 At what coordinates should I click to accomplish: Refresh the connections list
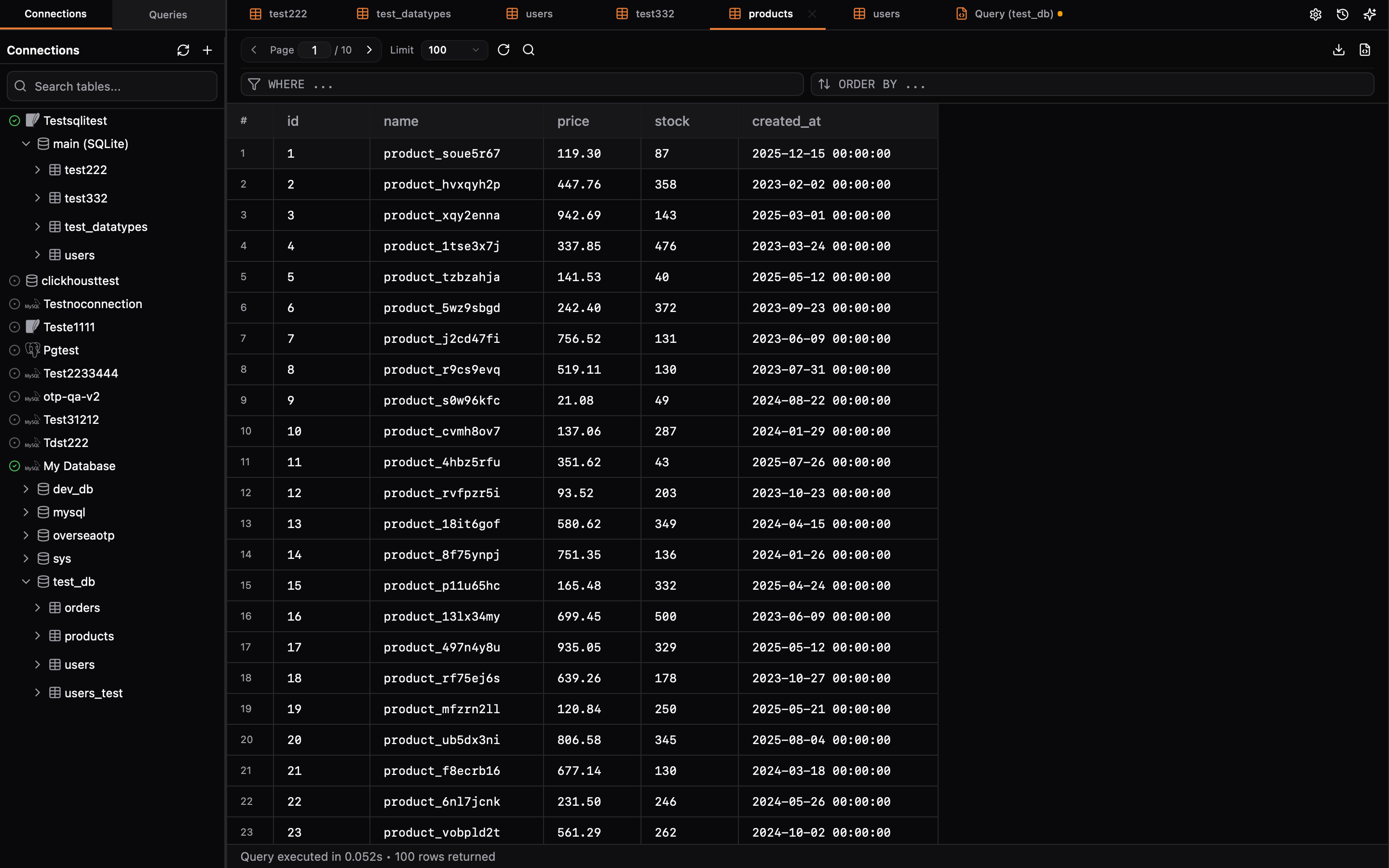click(182, 50)
